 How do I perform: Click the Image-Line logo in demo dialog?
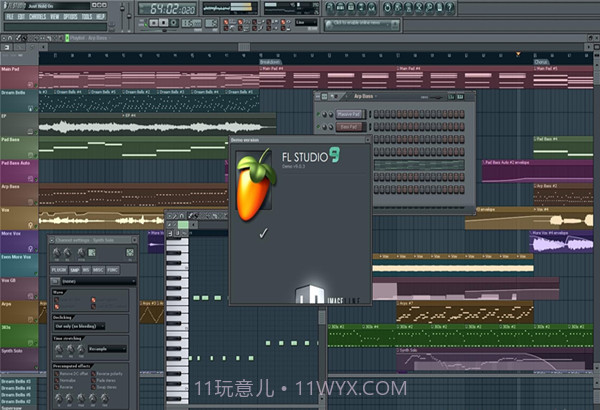tap(327, 296)
